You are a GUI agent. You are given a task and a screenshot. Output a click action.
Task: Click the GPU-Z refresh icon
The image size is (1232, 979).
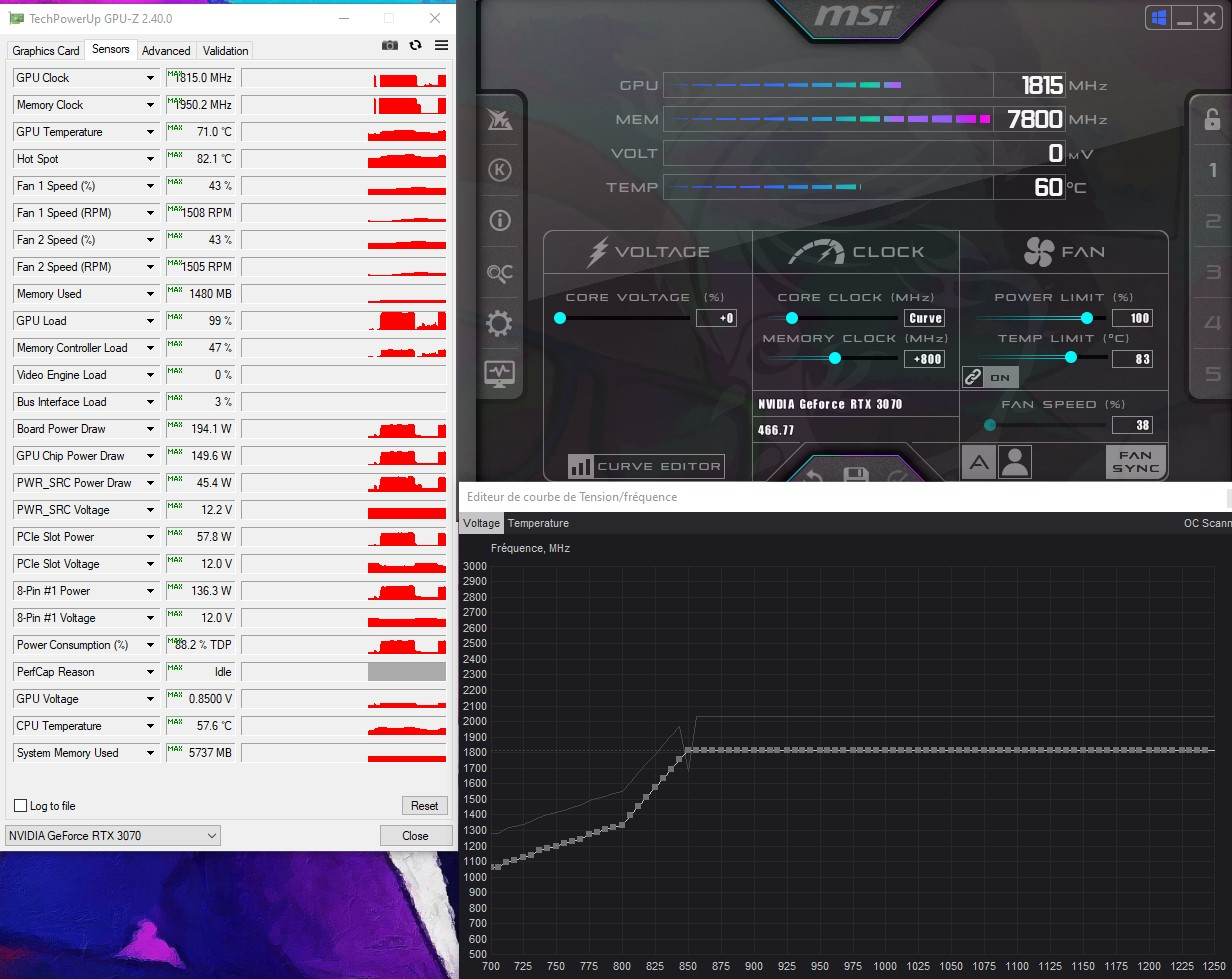click(415, 45)
